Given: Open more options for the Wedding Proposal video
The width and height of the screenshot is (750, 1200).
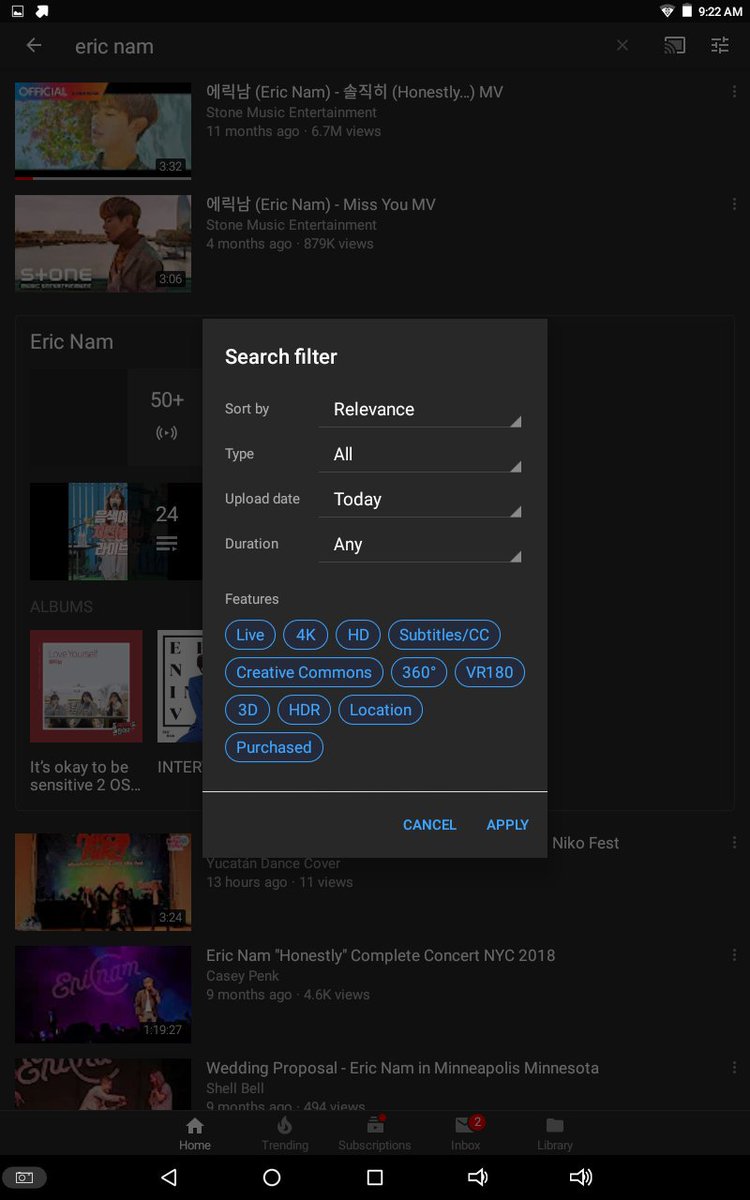Looking at the screenshot, I should 734,1068.
